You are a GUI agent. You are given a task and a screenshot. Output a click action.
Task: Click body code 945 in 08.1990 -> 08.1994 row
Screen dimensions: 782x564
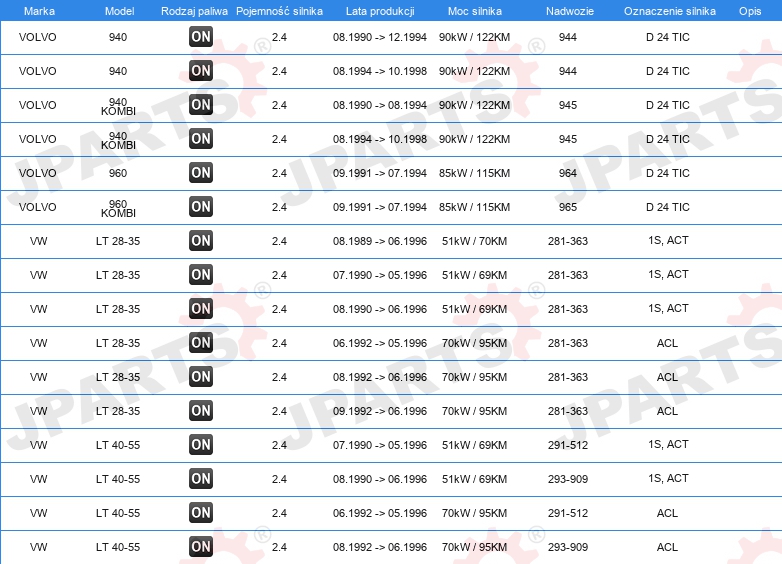click(568, 105)
